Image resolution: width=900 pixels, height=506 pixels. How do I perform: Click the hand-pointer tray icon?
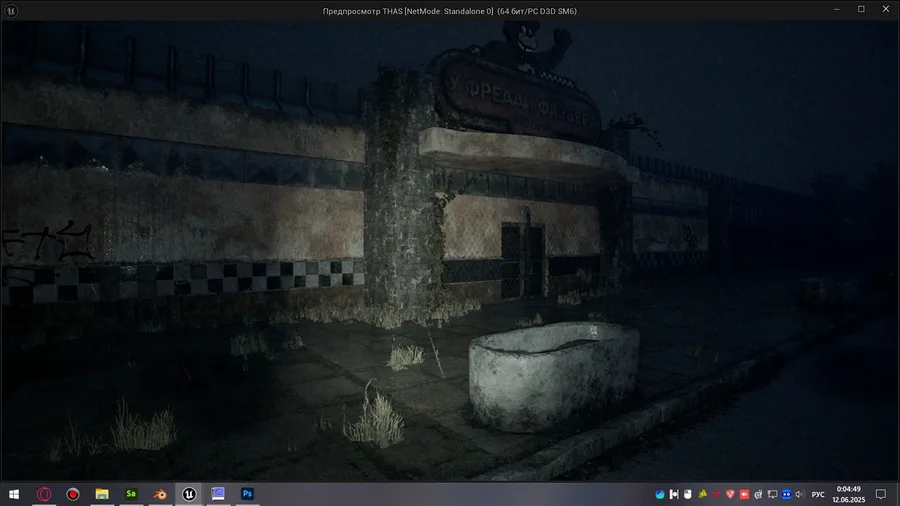[x=758, y=494]
